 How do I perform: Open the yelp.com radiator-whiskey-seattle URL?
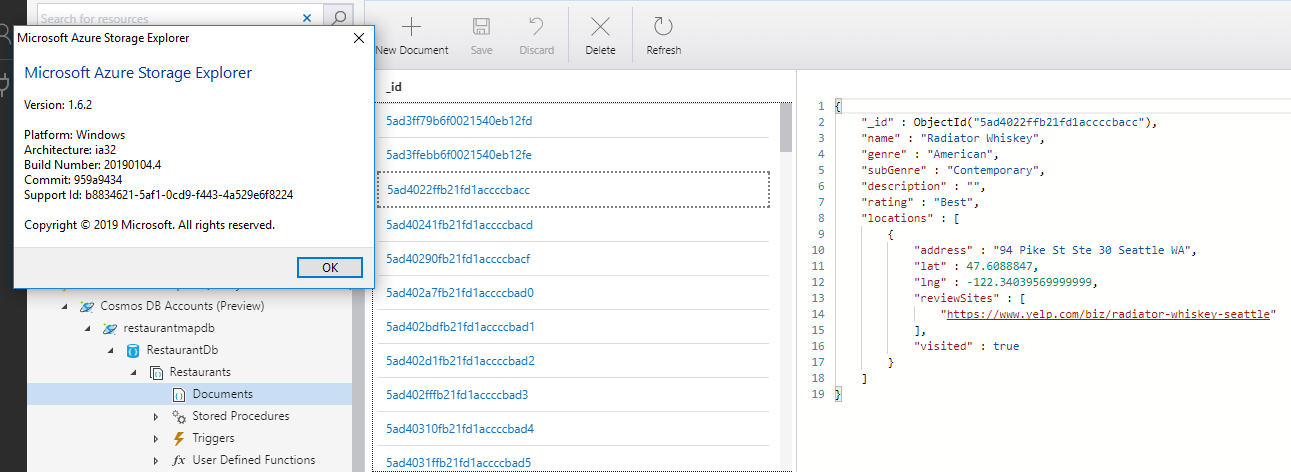pos(1108,314)
